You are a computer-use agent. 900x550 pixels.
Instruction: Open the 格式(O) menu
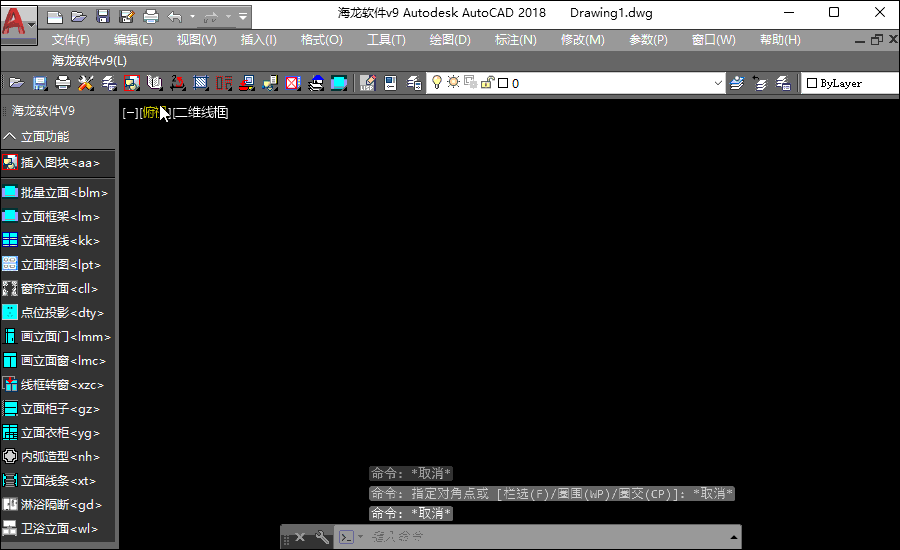point(321,40)
